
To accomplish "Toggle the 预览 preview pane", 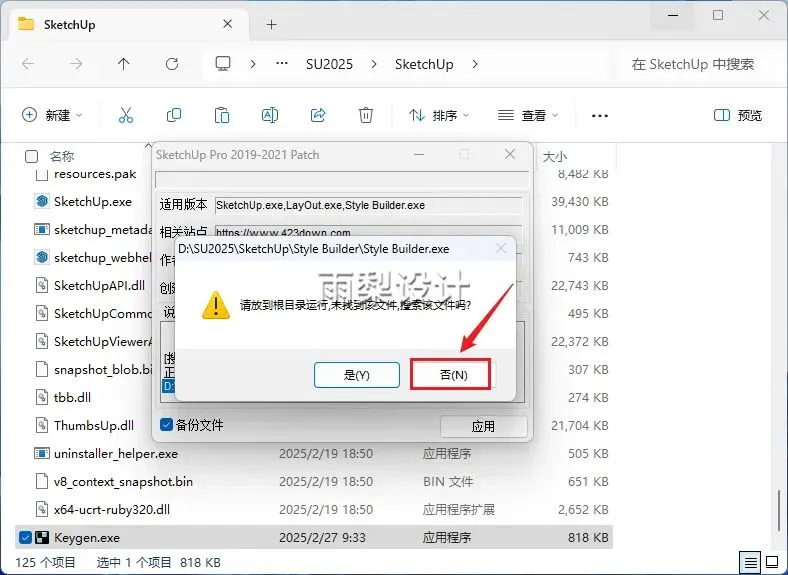I will tap(738, 115).
